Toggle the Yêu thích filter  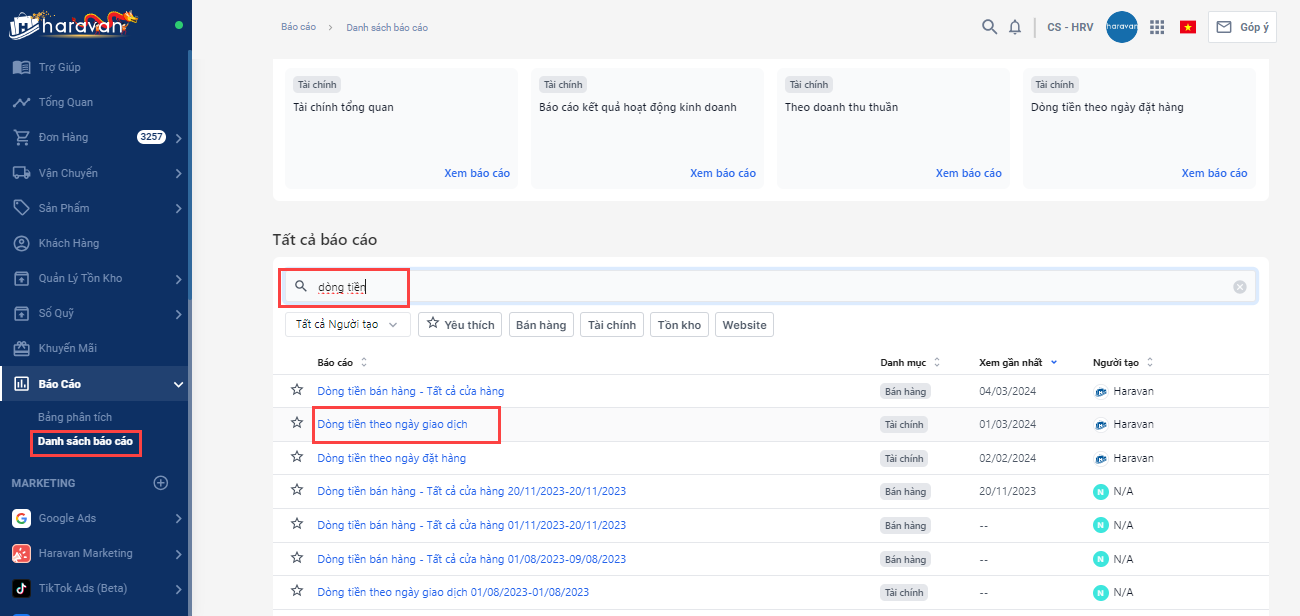460,325
